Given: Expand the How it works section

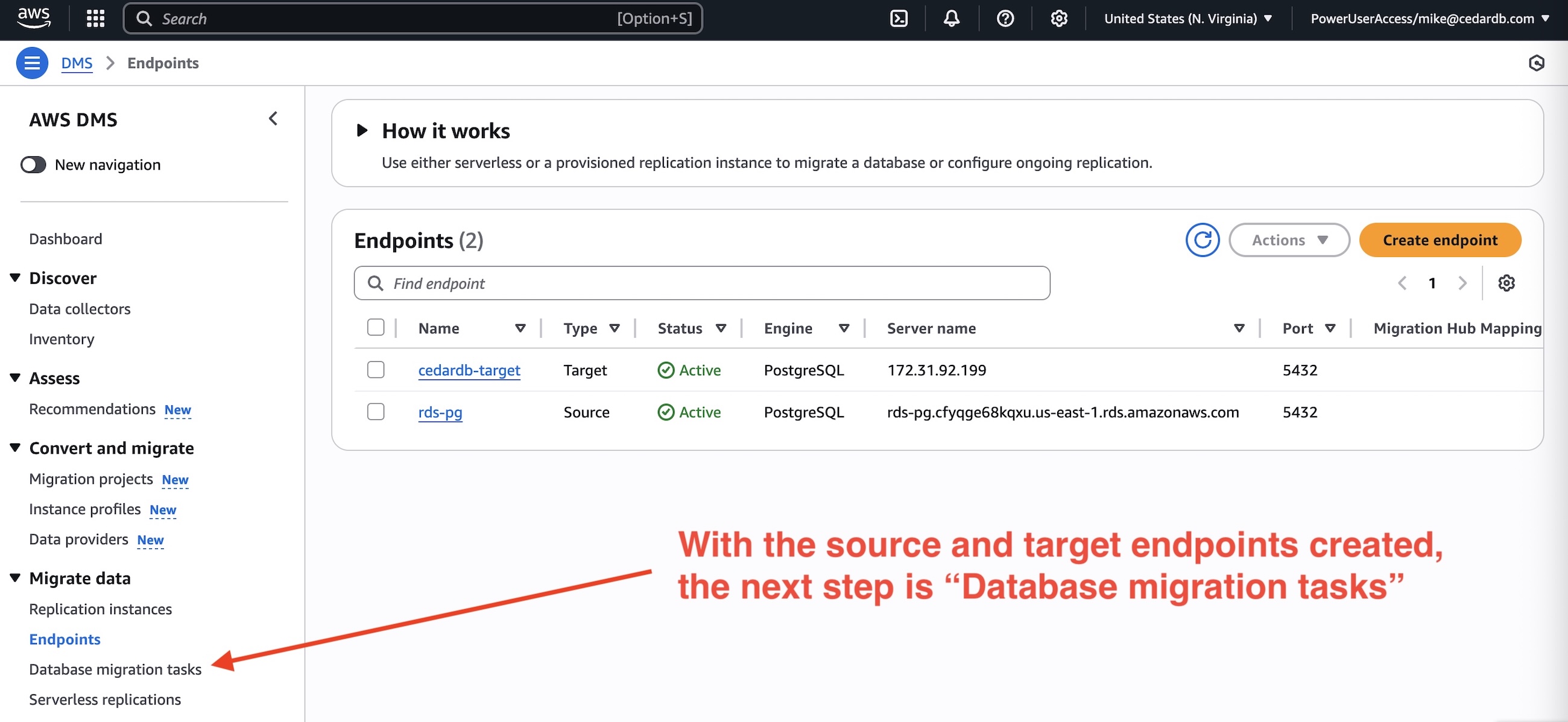Looking at the screenshot, I should (x=362, y=130).
